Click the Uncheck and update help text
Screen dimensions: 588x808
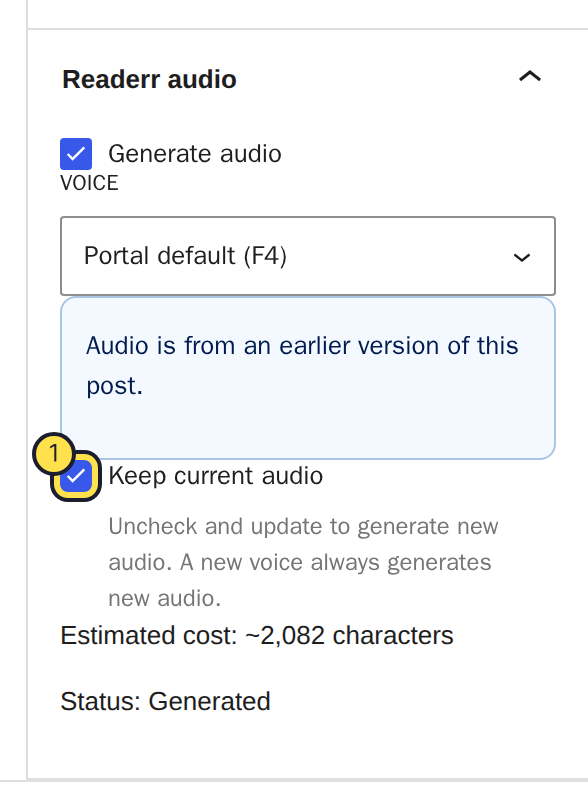tap(303, 562)
